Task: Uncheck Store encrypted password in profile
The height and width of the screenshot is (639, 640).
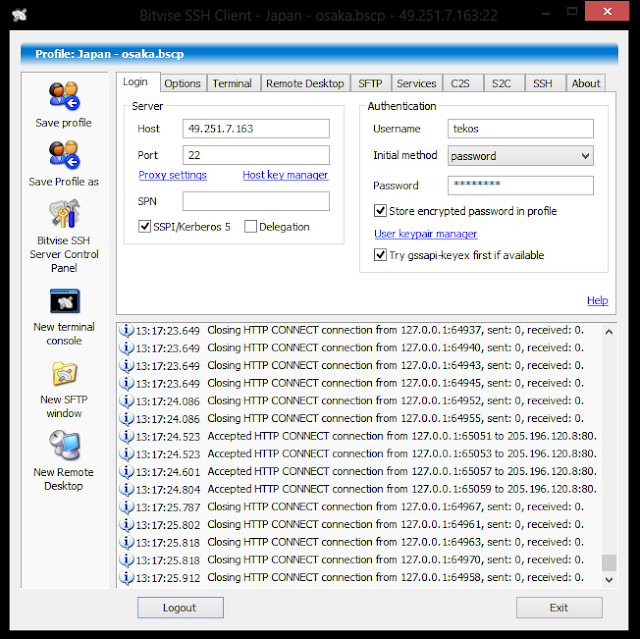Action: coord(380,211)
